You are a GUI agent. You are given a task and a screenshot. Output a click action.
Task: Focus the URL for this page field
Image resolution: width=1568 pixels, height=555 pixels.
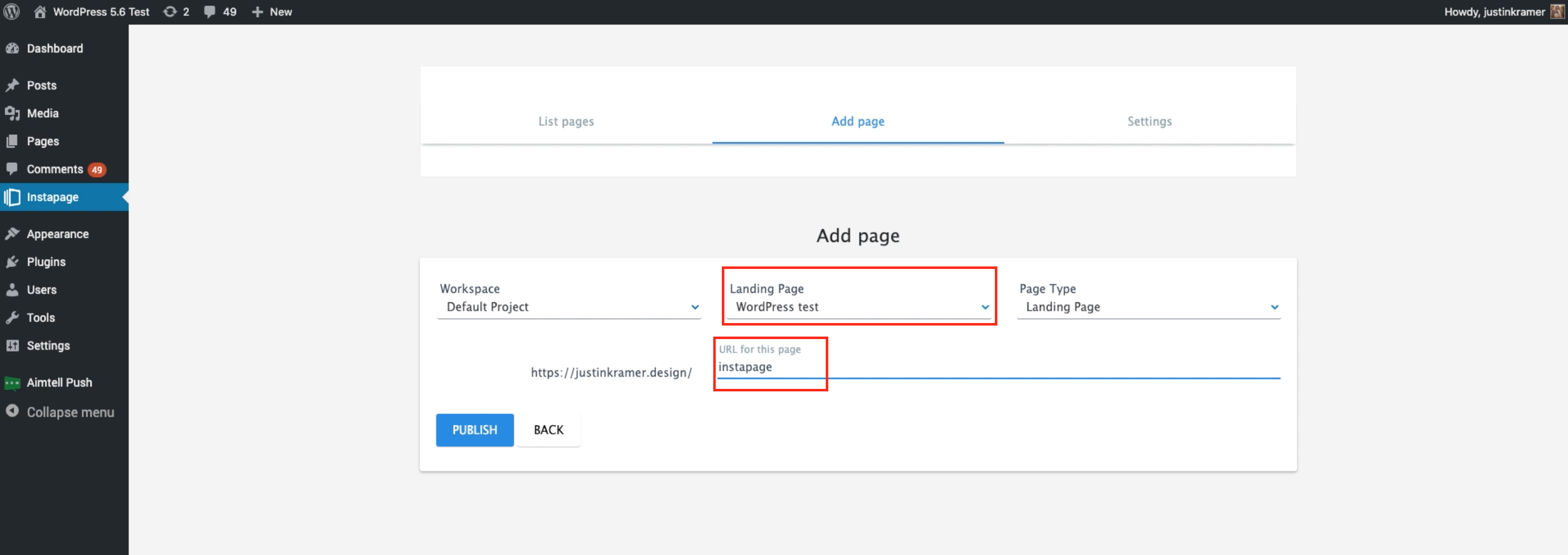996,367
